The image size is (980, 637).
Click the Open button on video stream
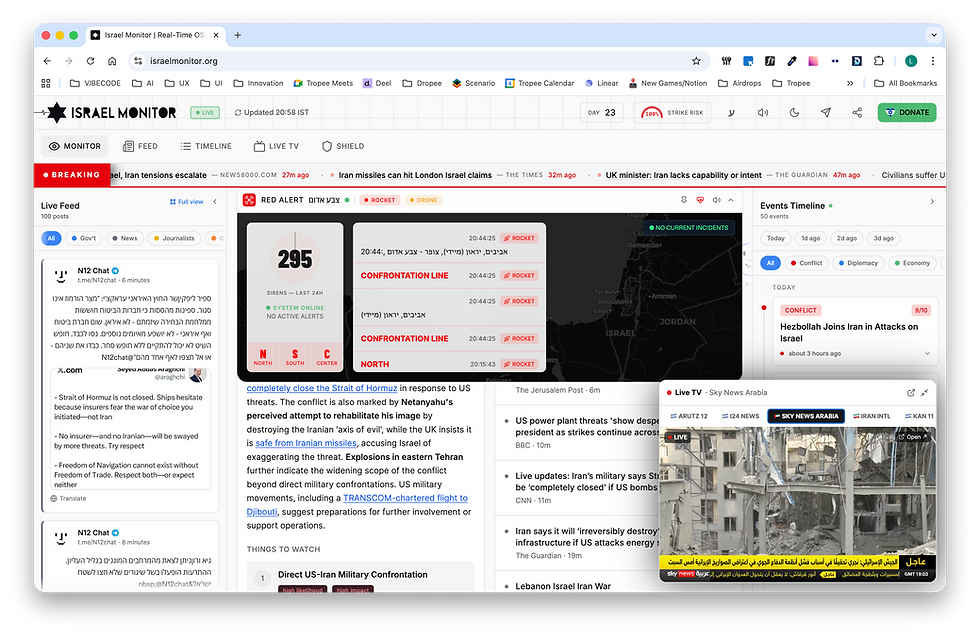click(x=912, y=437)
